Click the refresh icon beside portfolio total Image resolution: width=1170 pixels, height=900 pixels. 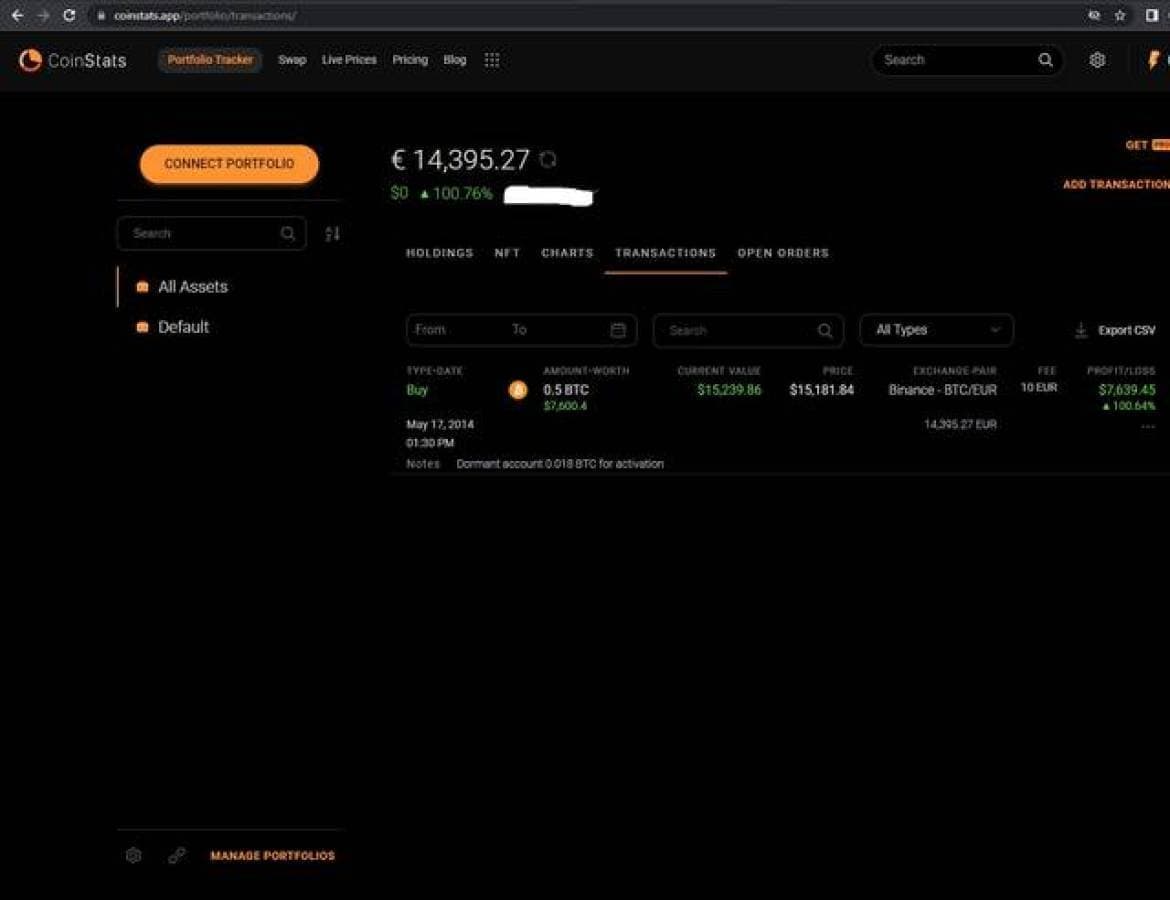point(548,160)
